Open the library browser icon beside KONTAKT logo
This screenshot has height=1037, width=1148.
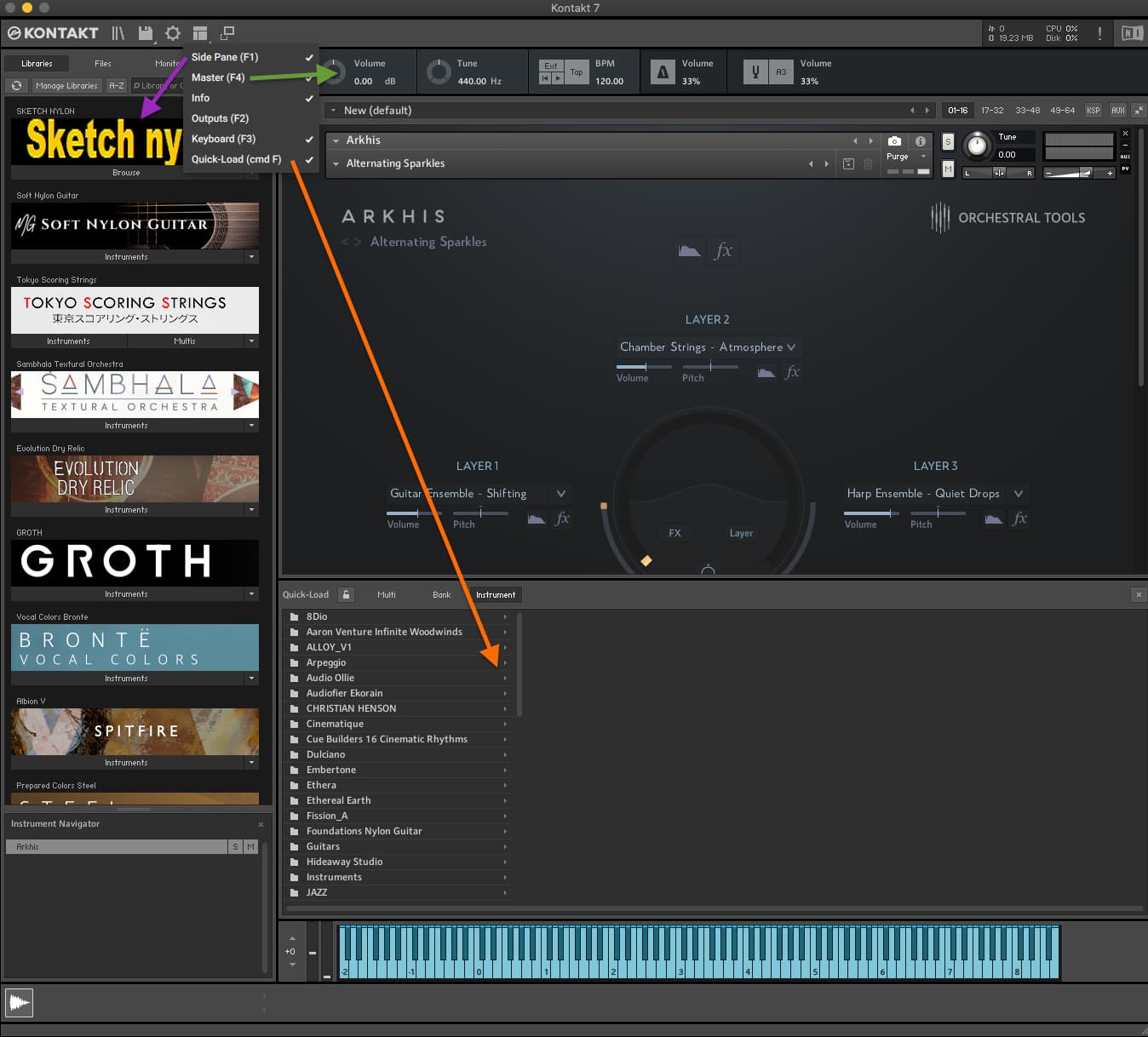118,33
